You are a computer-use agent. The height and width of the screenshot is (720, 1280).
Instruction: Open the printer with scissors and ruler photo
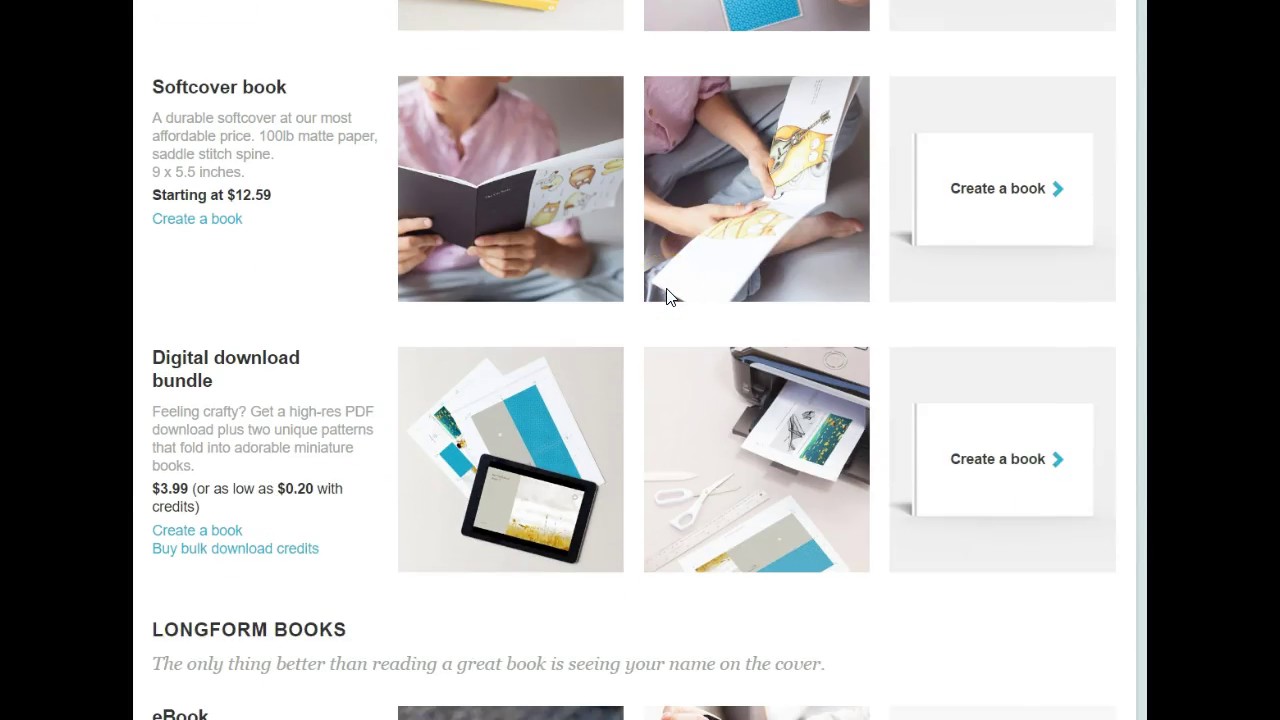[757, 460]
